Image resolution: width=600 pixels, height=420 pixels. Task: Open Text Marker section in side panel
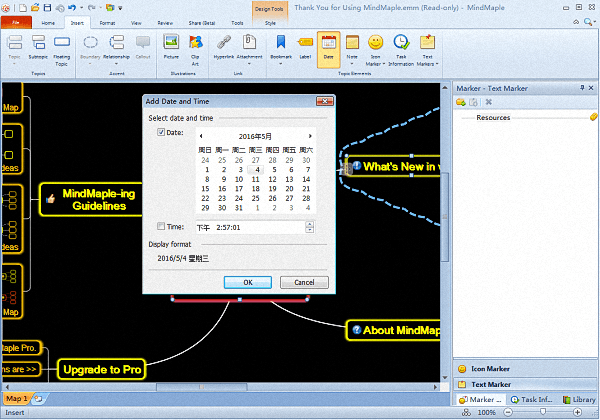pyautogui.click(x=525, y=384)
